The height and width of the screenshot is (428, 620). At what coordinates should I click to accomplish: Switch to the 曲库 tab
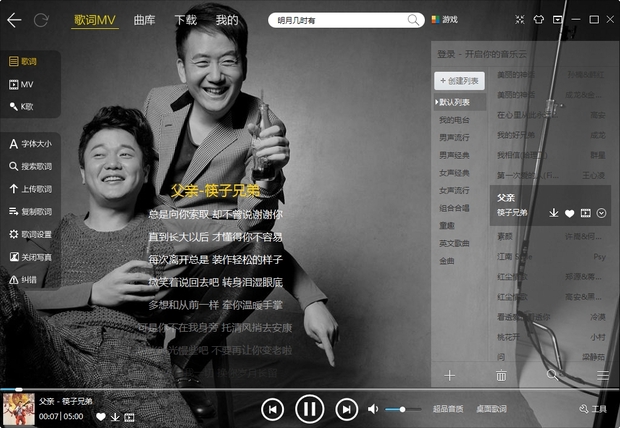coord(144,20)
